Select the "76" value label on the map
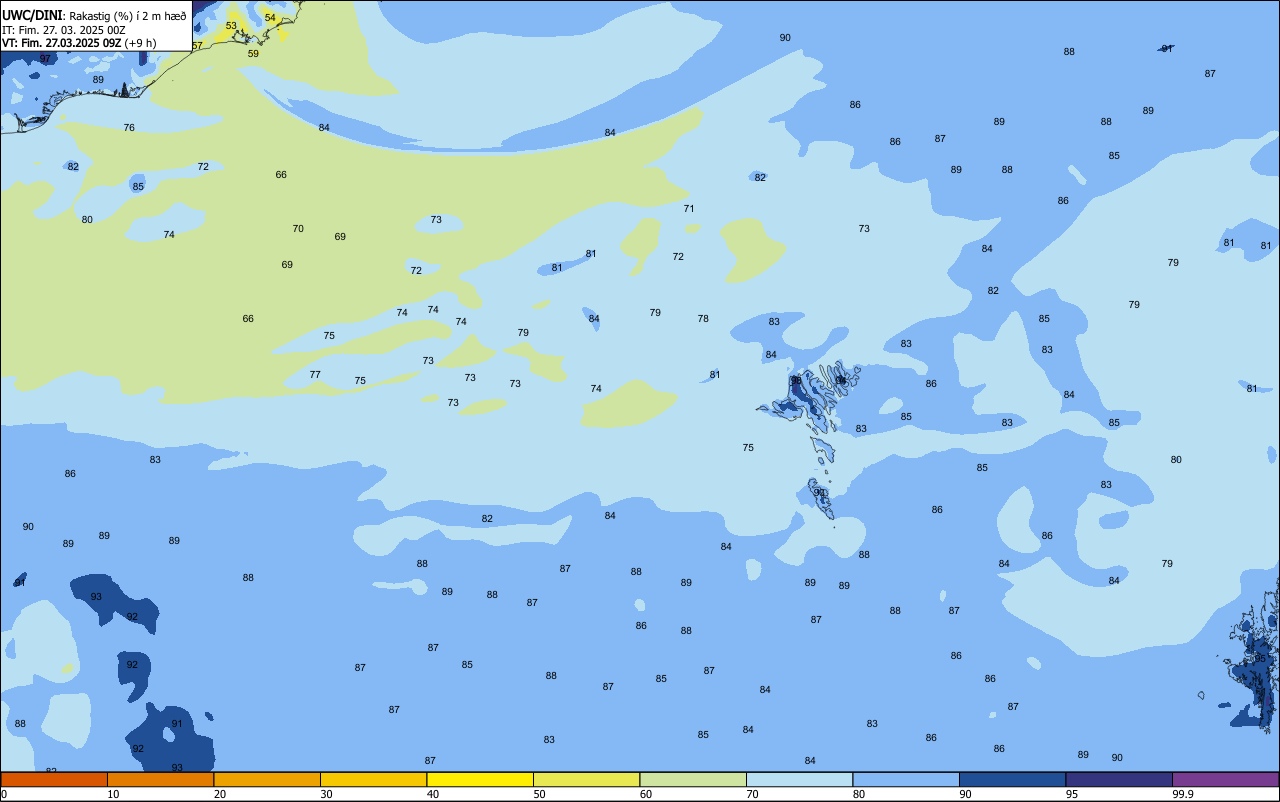Screen dimensions: 1280x802 [129, 128]
